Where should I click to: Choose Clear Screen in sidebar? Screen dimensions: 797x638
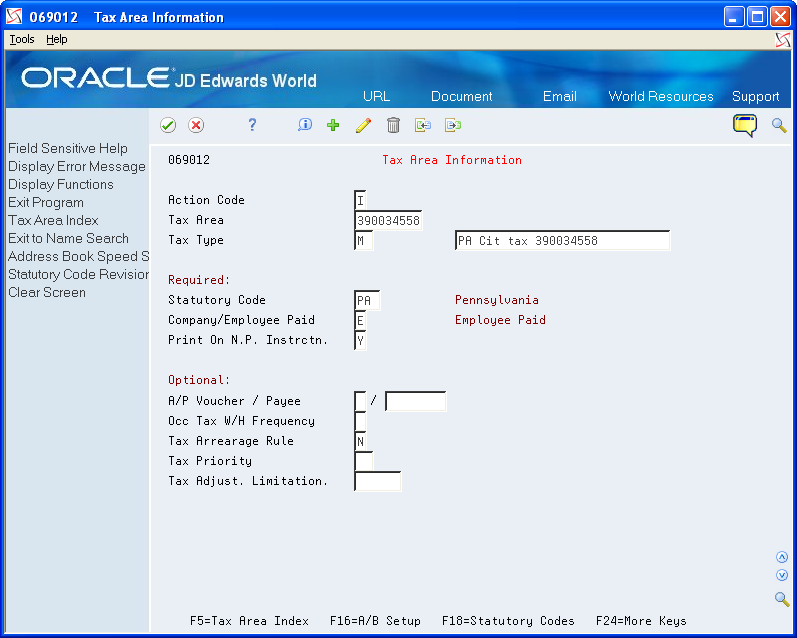47,292
